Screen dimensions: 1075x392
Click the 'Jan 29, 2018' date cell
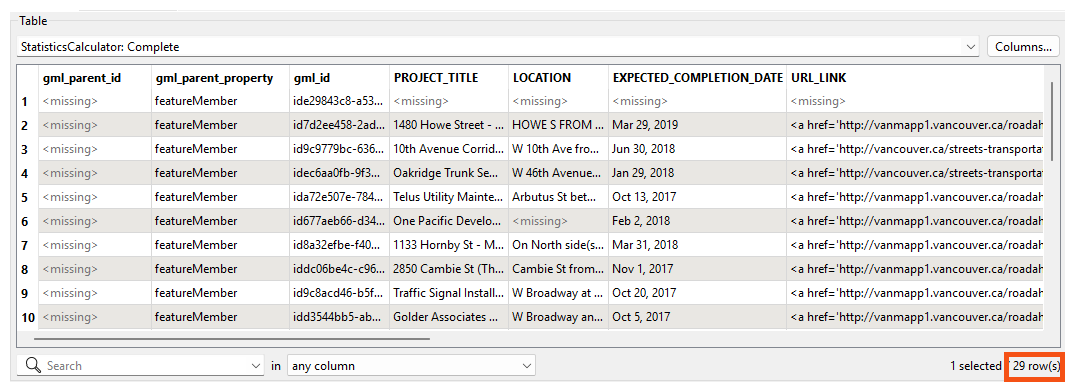697,173
